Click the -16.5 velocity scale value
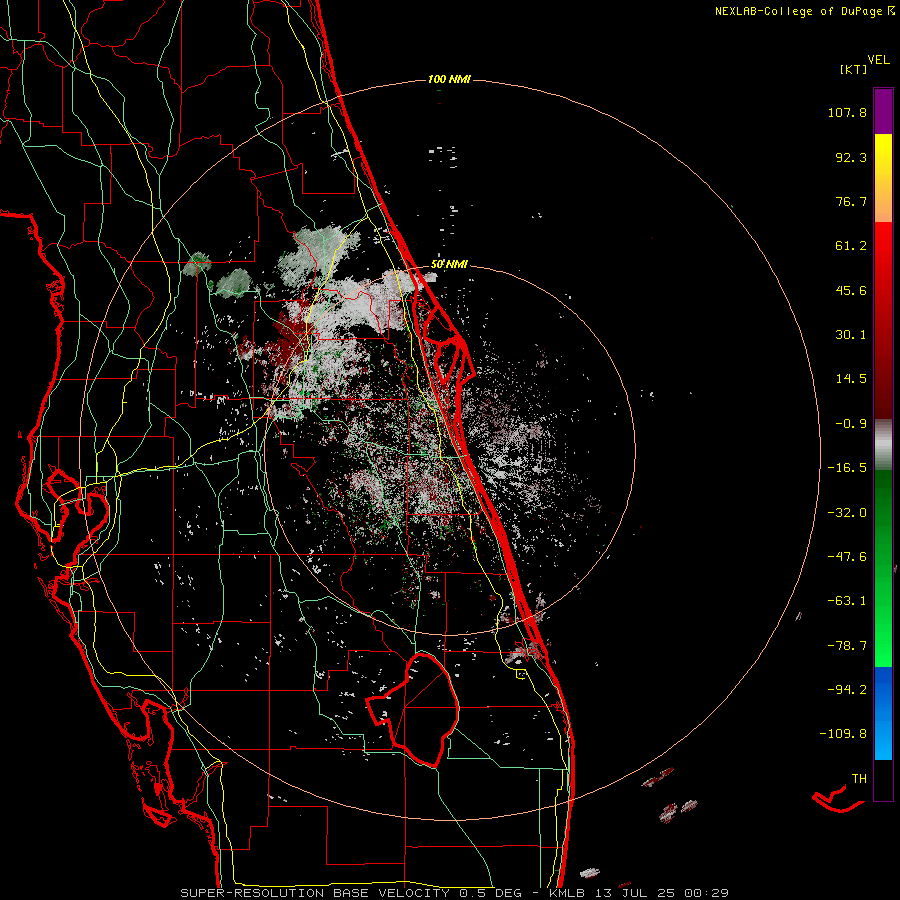Image resolution: width=900 pixels, height=900 pixels. point(847,468)
